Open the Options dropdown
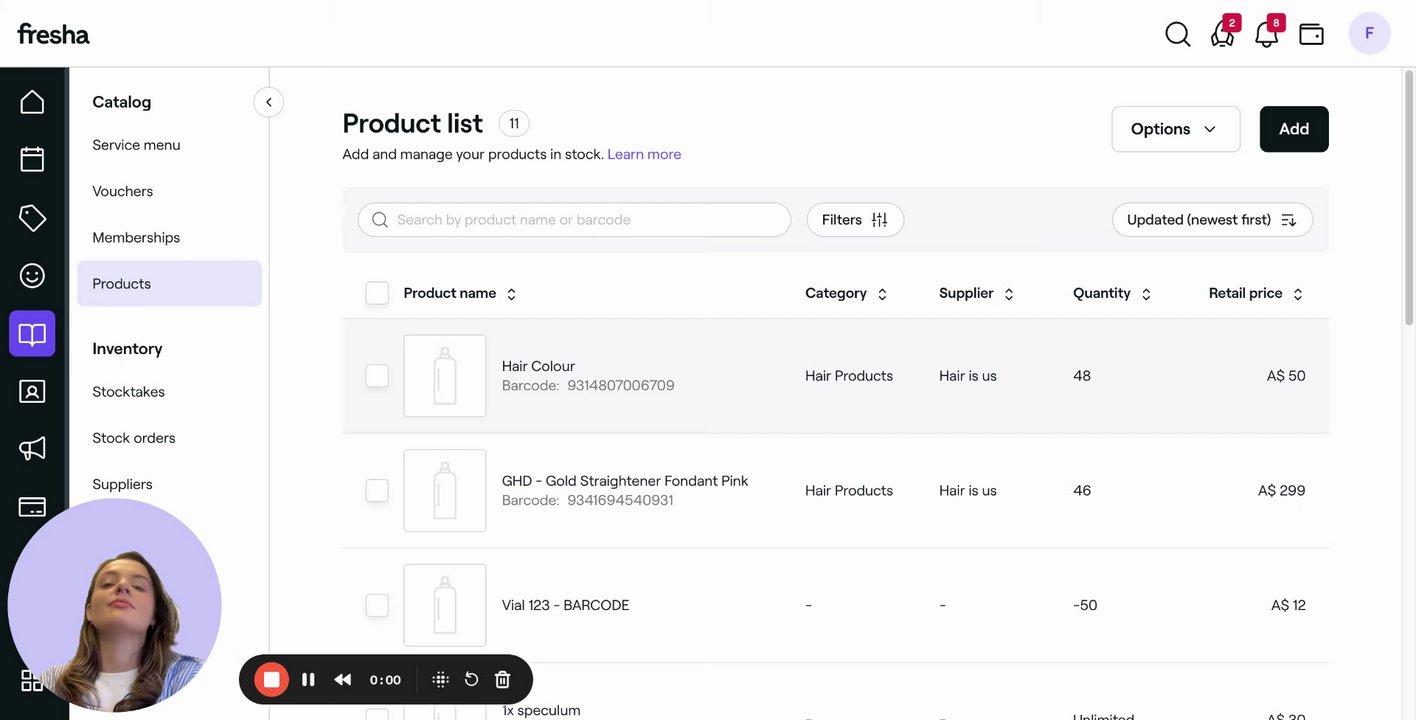The height and width of the screenshot is (720, 1416). pyautogui.click(x=1175, y=129)
